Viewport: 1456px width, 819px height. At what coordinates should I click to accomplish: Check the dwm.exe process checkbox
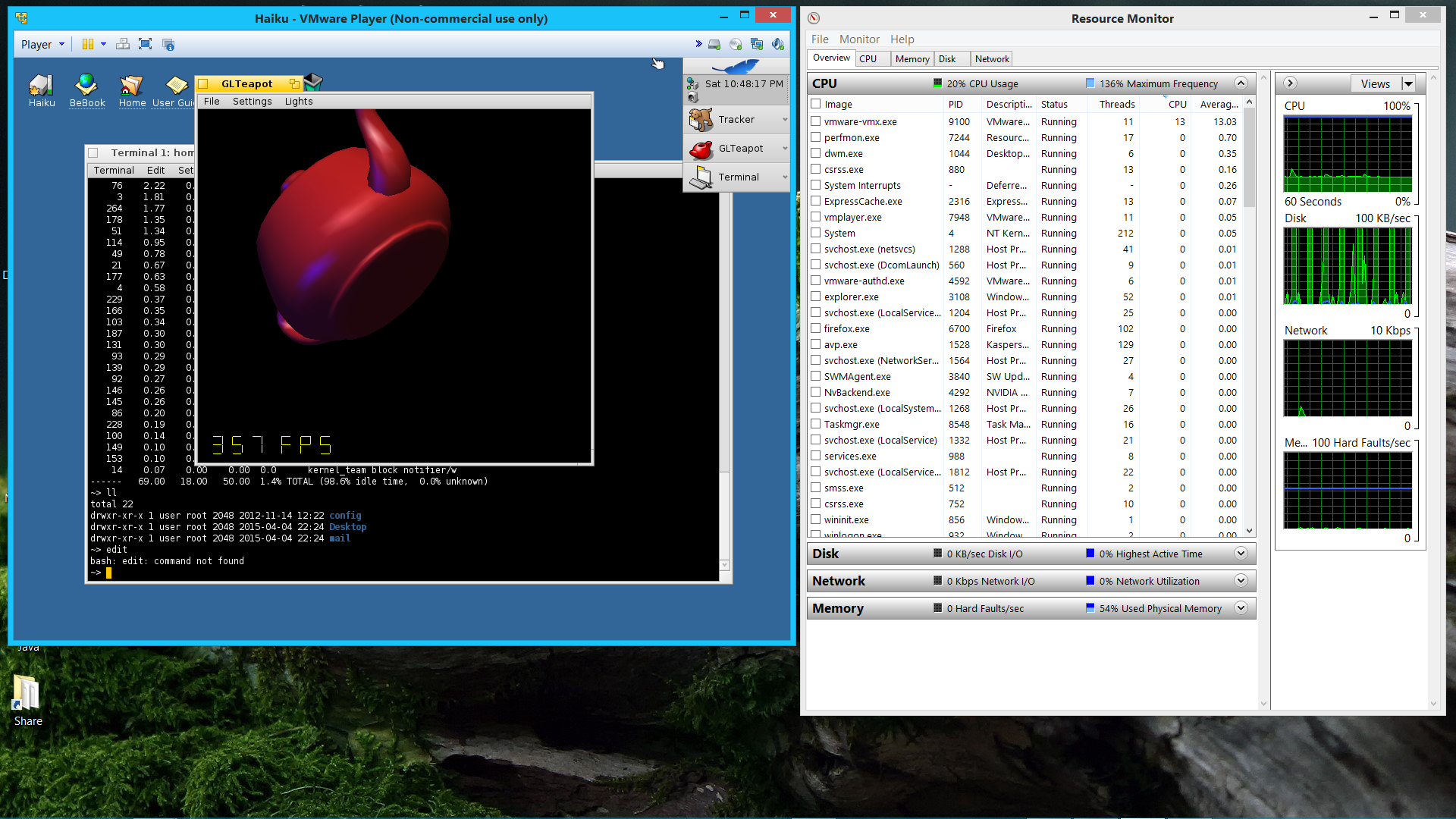pyautogui.click(x=816, y=153)
